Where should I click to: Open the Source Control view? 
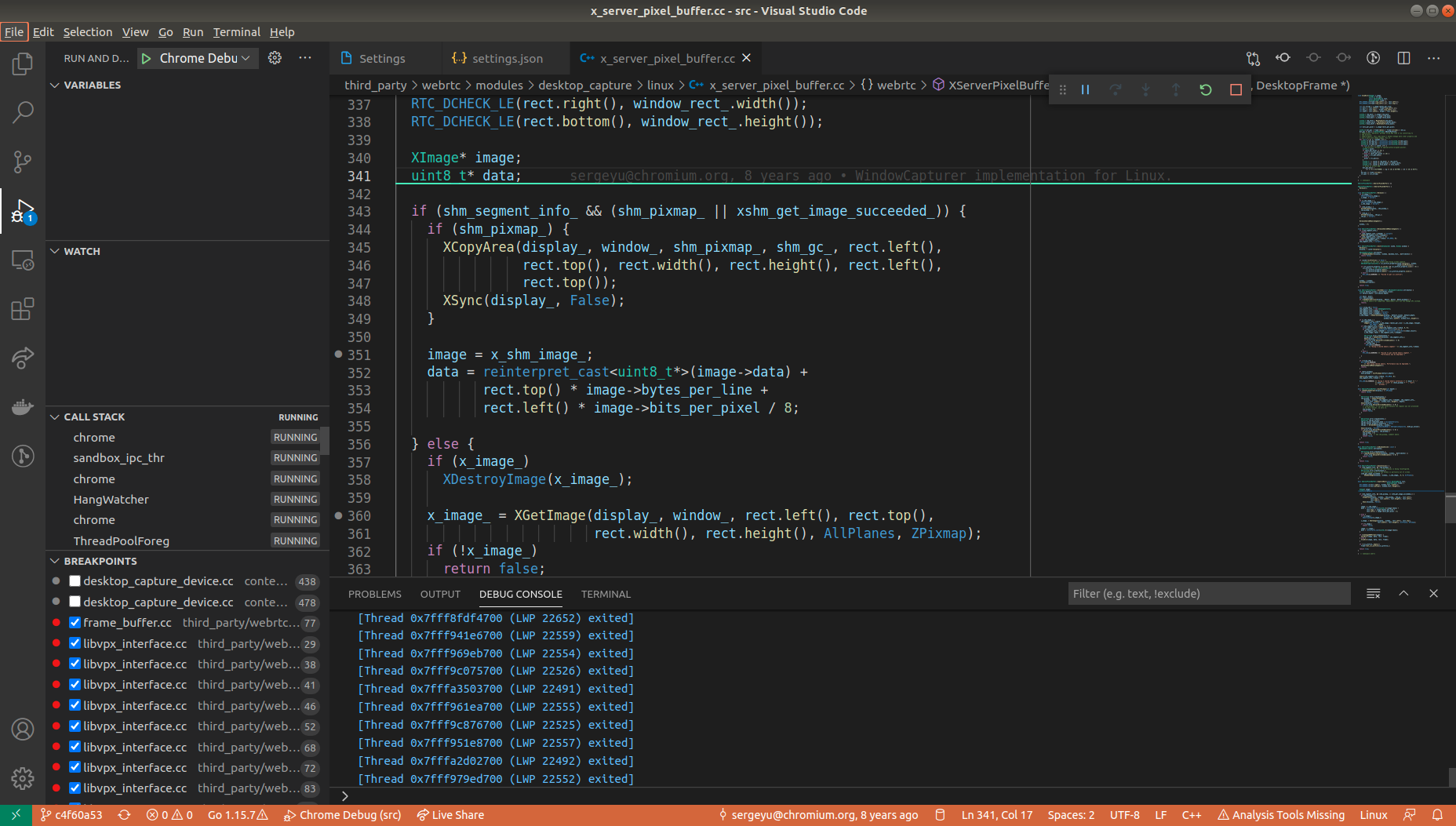pos(23,162)
